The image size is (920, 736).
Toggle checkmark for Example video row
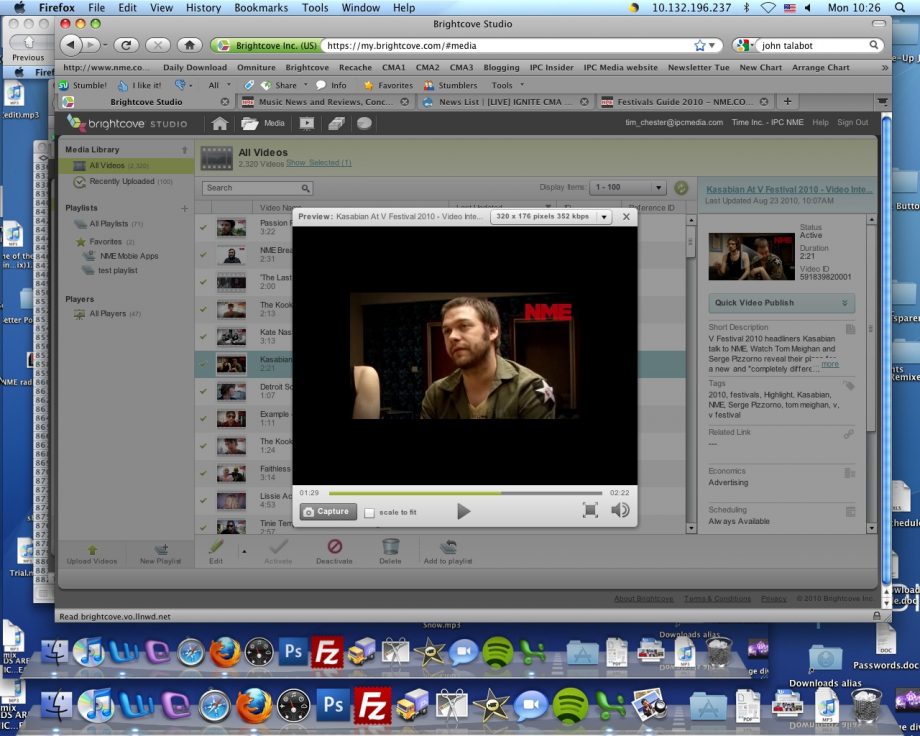(203, 418)
